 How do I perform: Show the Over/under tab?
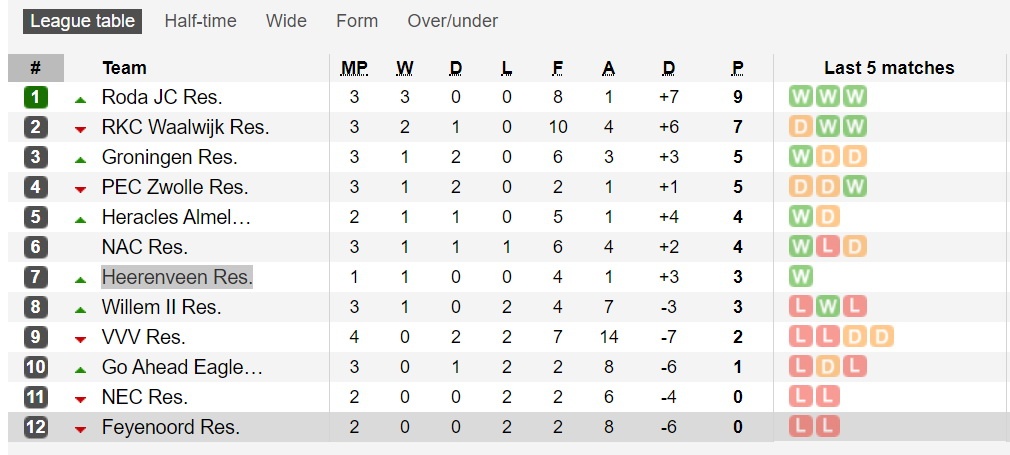452,21
